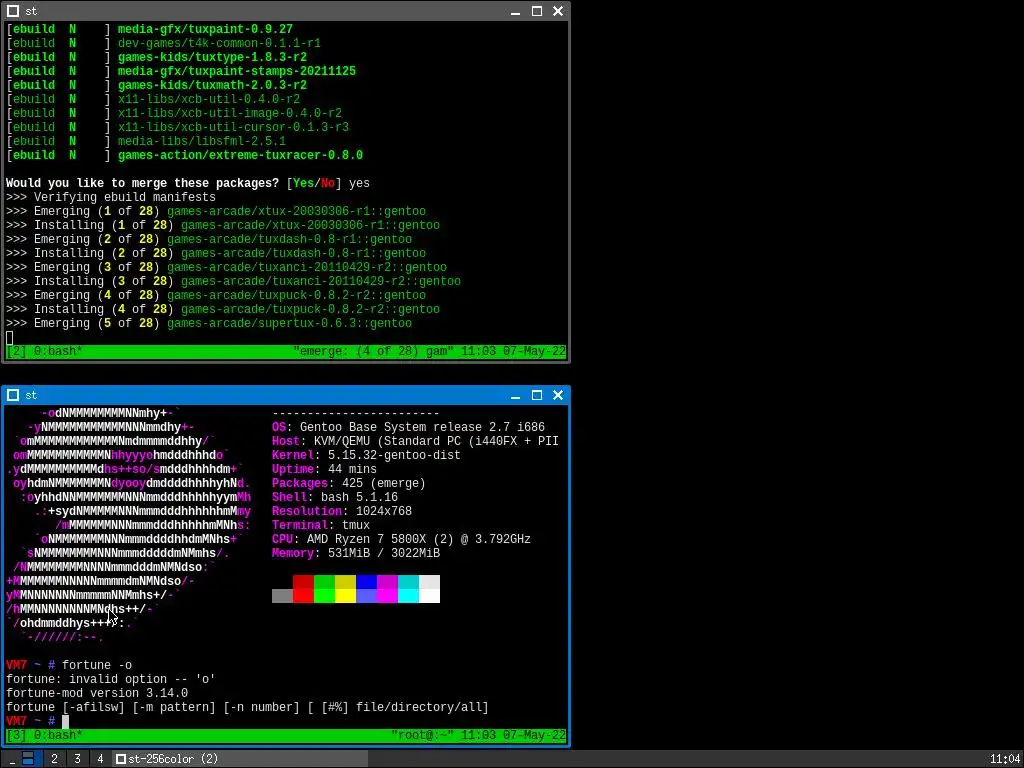Click the OS line 'Gentoo Base System release 2.7'

point(408,427)
